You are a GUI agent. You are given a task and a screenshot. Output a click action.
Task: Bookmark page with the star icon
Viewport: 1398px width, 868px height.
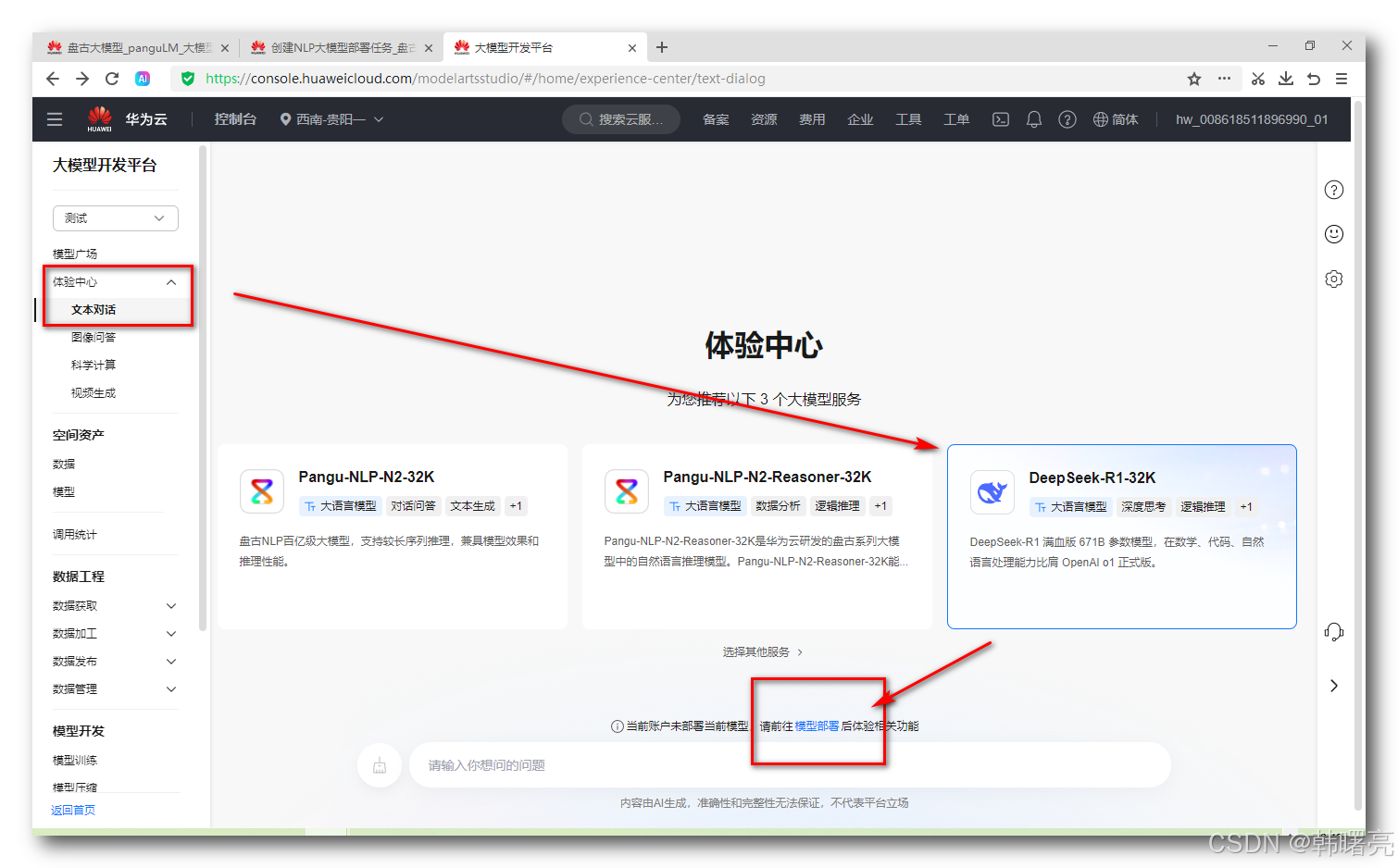[1194, 79]
